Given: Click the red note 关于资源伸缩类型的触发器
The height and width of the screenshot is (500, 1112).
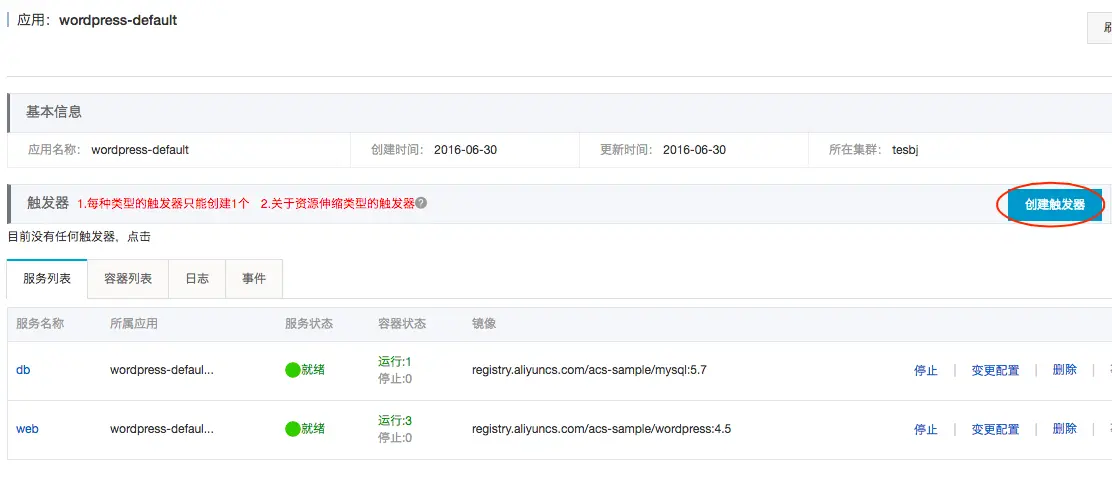Looking at the screenshot, I should coord(338,204).
